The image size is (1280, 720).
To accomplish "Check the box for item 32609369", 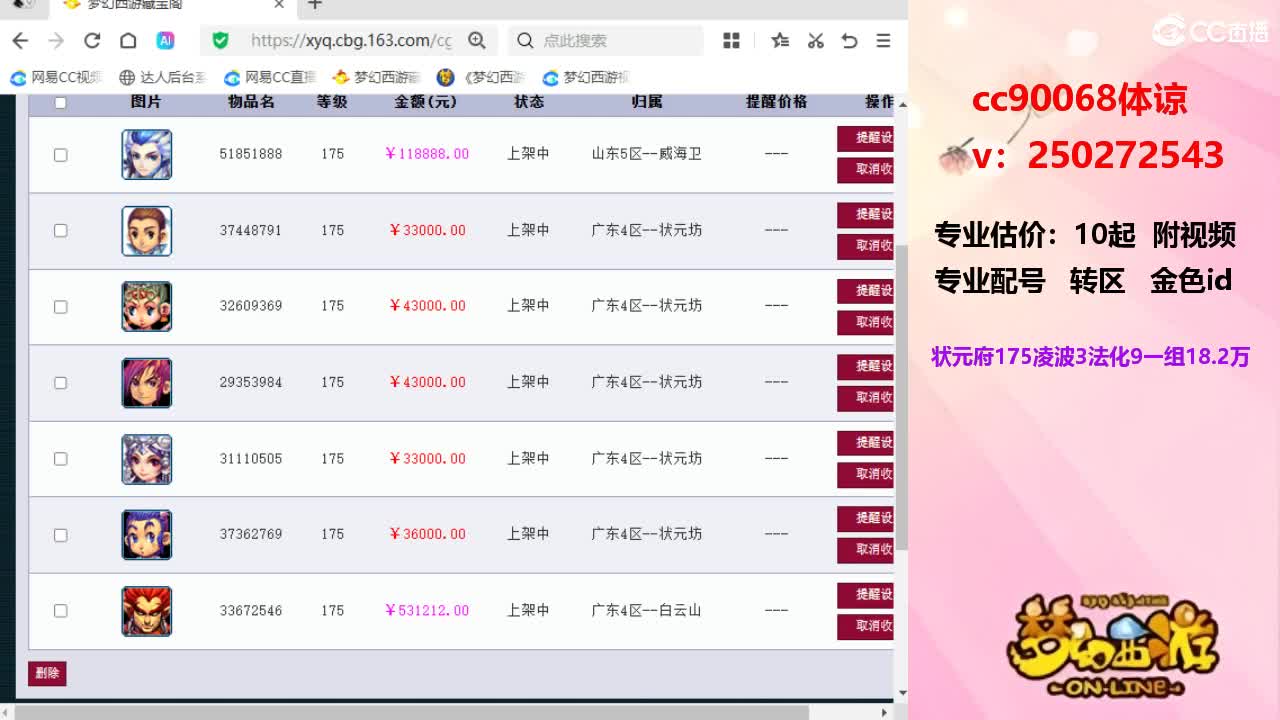I will [60, 307].
